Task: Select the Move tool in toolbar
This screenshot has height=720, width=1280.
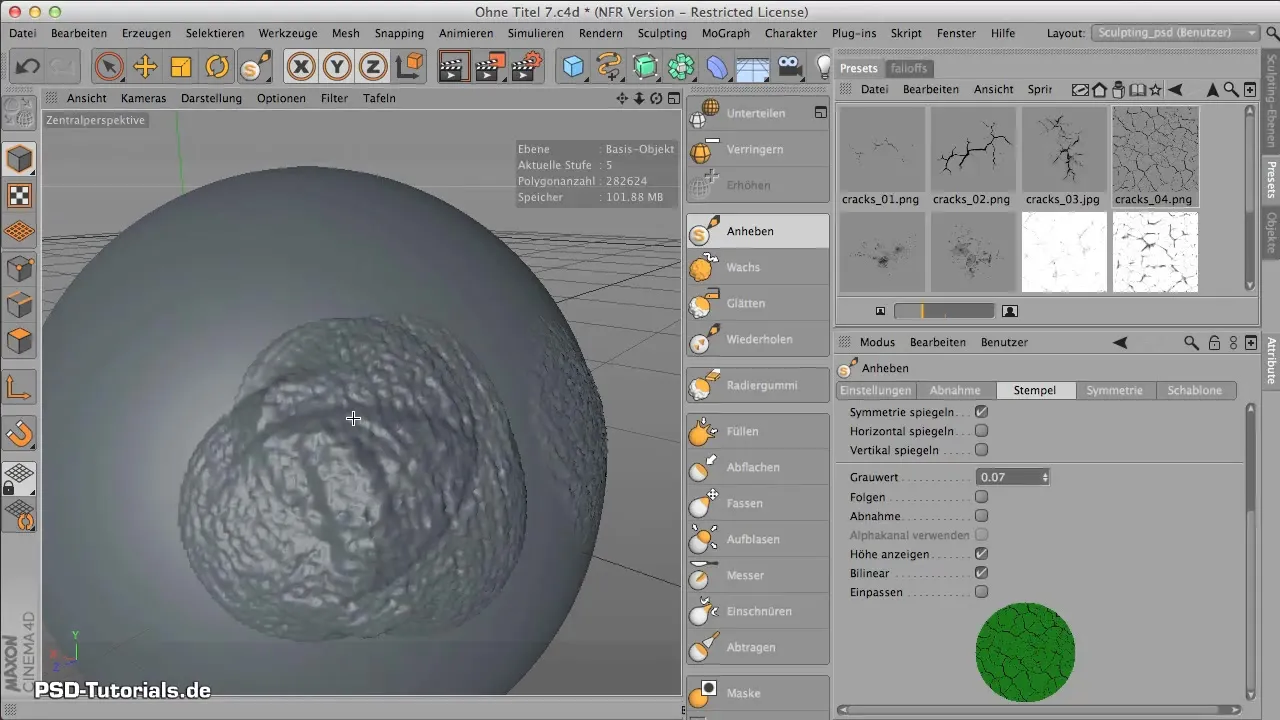Action: tap(145, 67)
